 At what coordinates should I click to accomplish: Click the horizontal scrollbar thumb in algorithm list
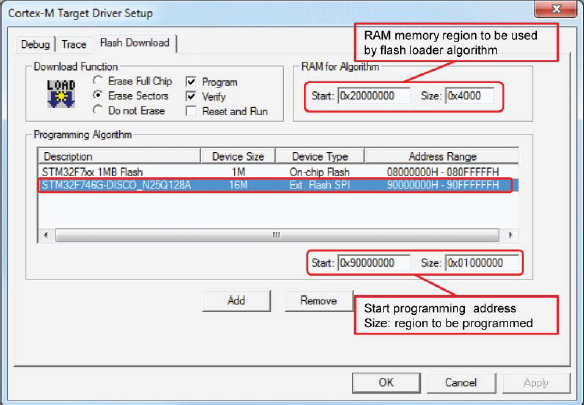(277, 235)
